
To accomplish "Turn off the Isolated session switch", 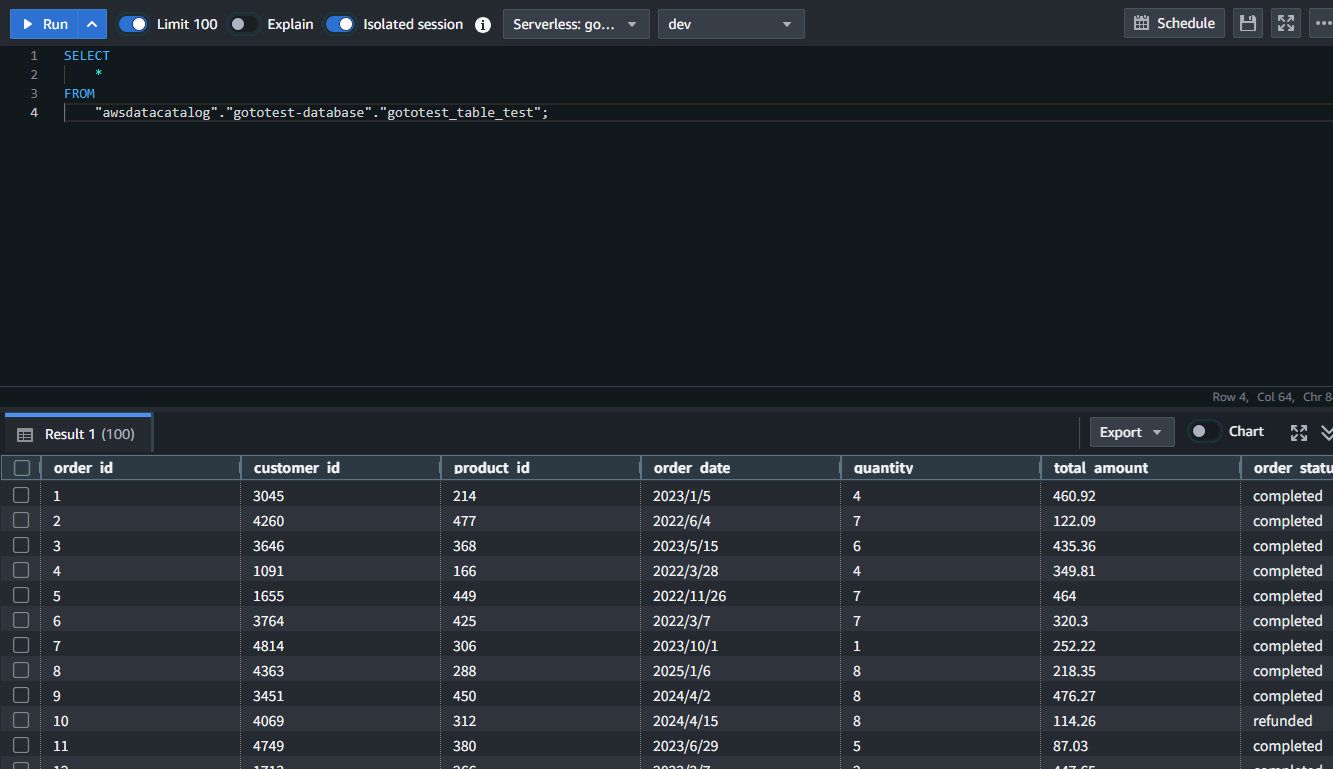I will click(340, 24).
